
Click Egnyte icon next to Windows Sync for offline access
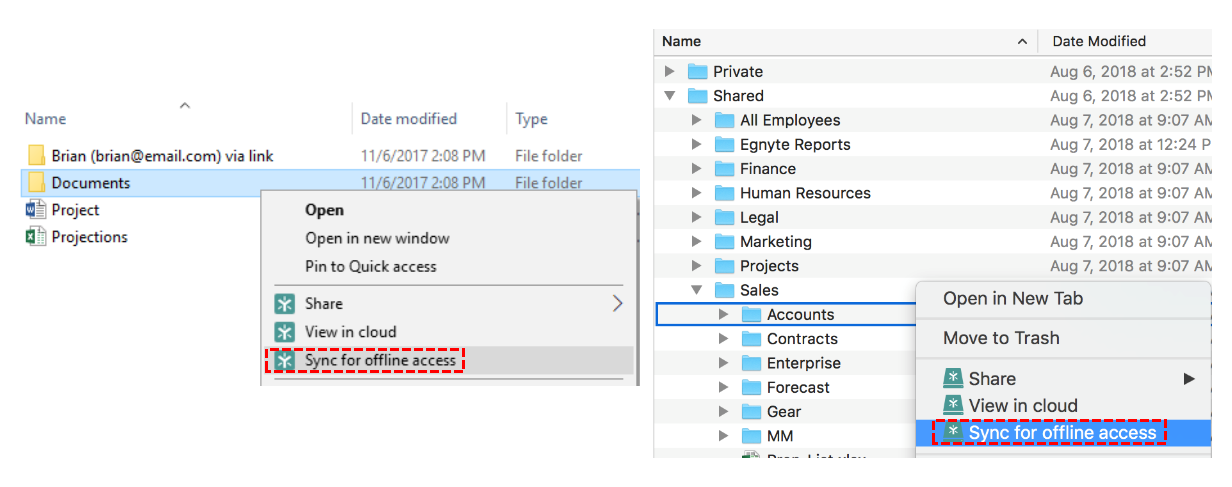tap(286, 360)
